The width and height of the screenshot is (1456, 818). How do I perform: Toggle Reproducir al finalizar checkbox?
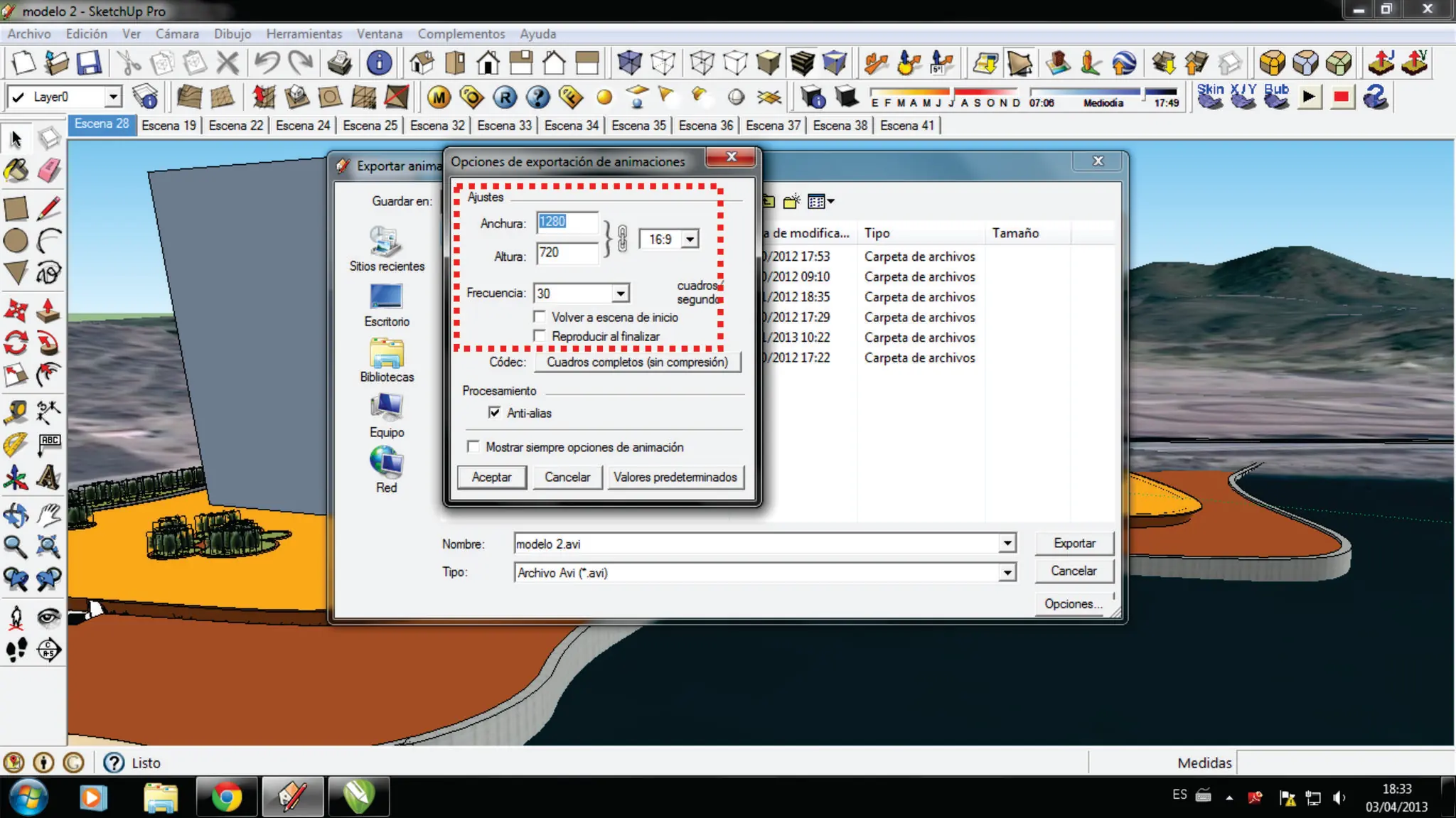pos(540,336)
